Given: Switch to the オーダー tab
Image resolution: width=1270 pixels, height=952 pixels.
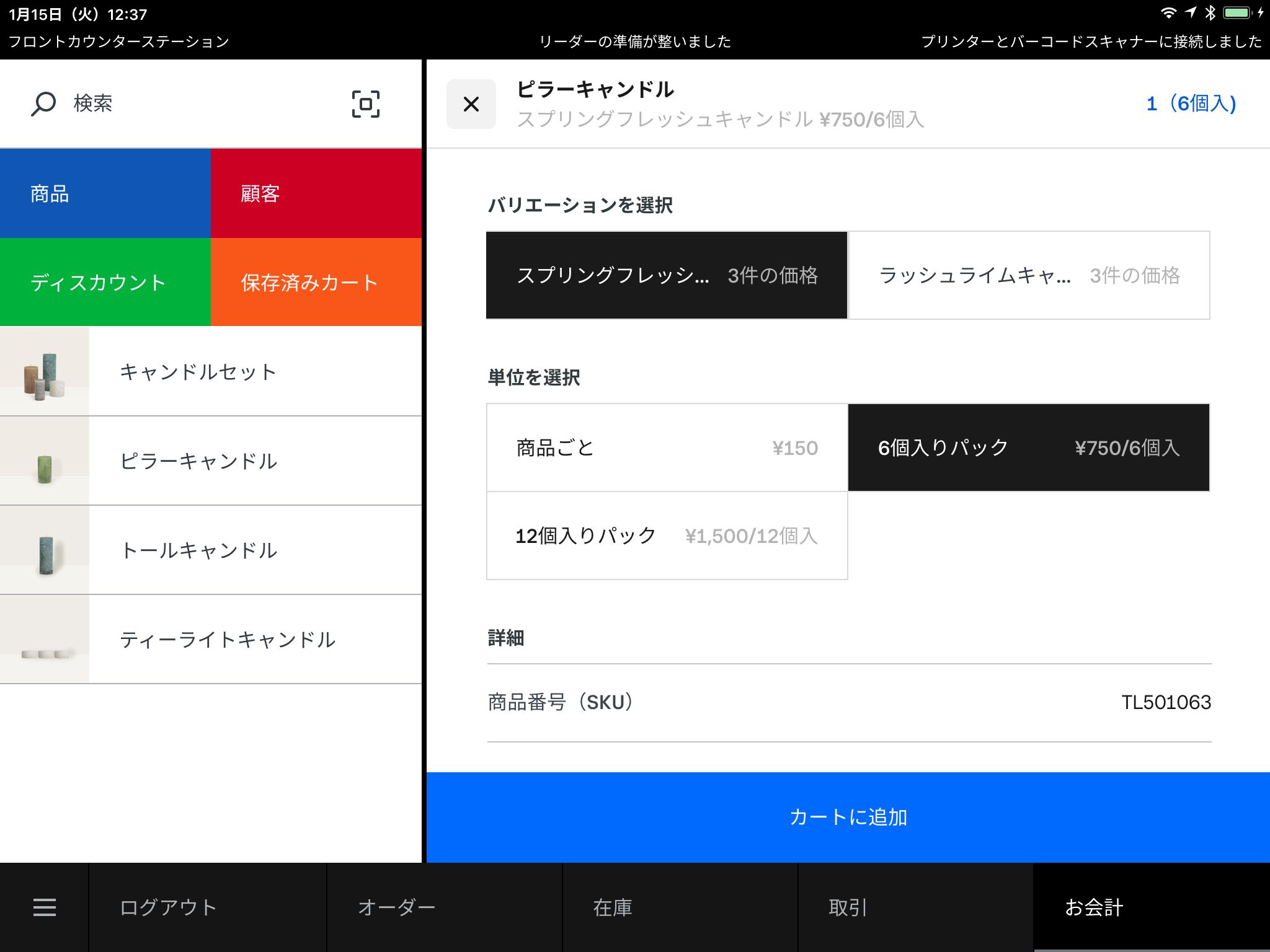Looking at the screenshot, I should (396, 907).
